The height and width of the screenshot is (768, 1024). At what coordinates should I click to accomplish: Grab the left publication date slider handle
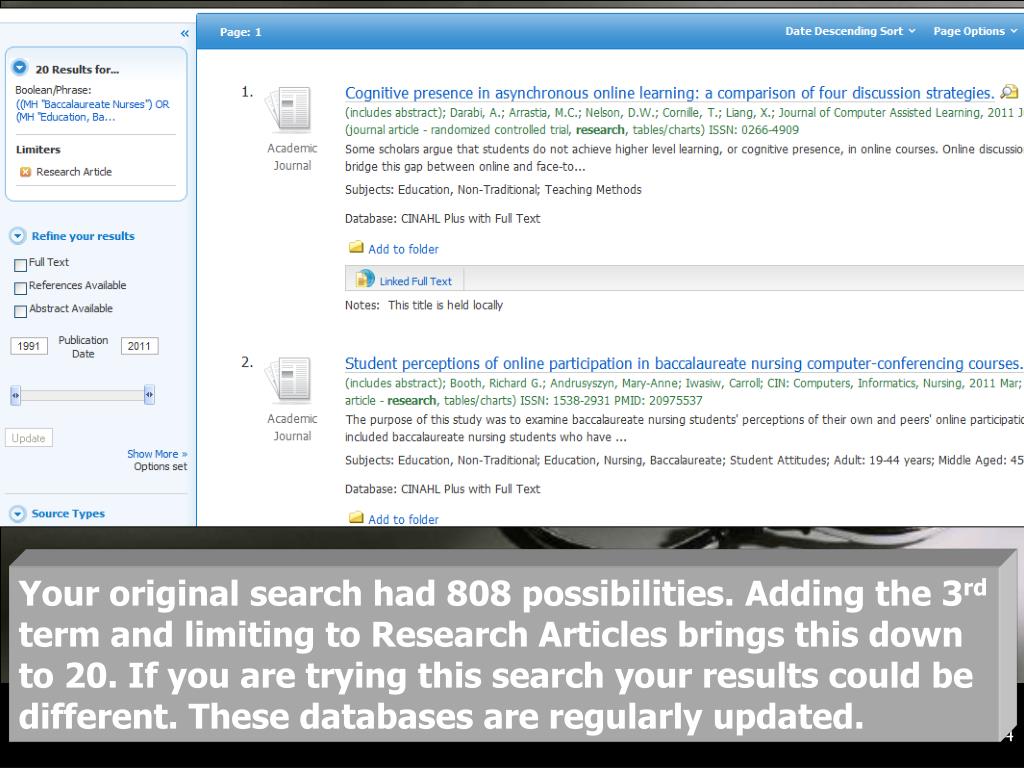coord(16,395)
